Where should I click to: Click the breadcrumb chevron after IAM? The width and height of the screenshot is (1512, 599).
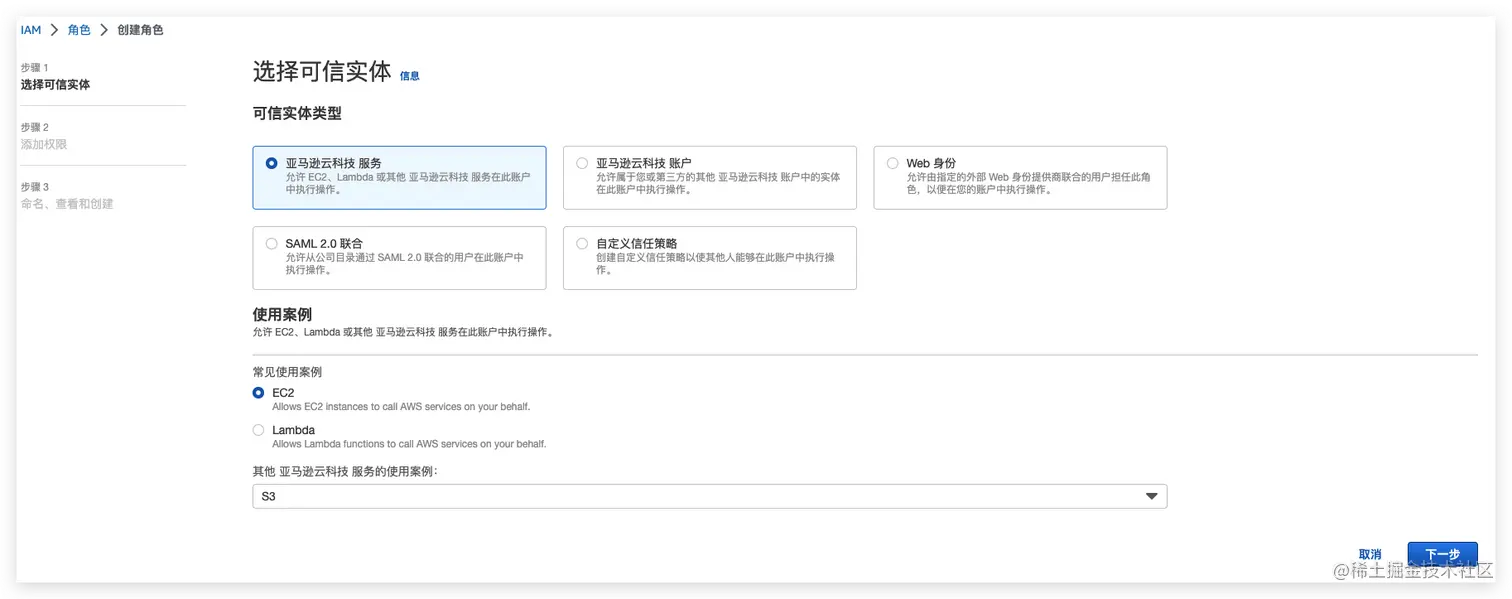point(54,30)
